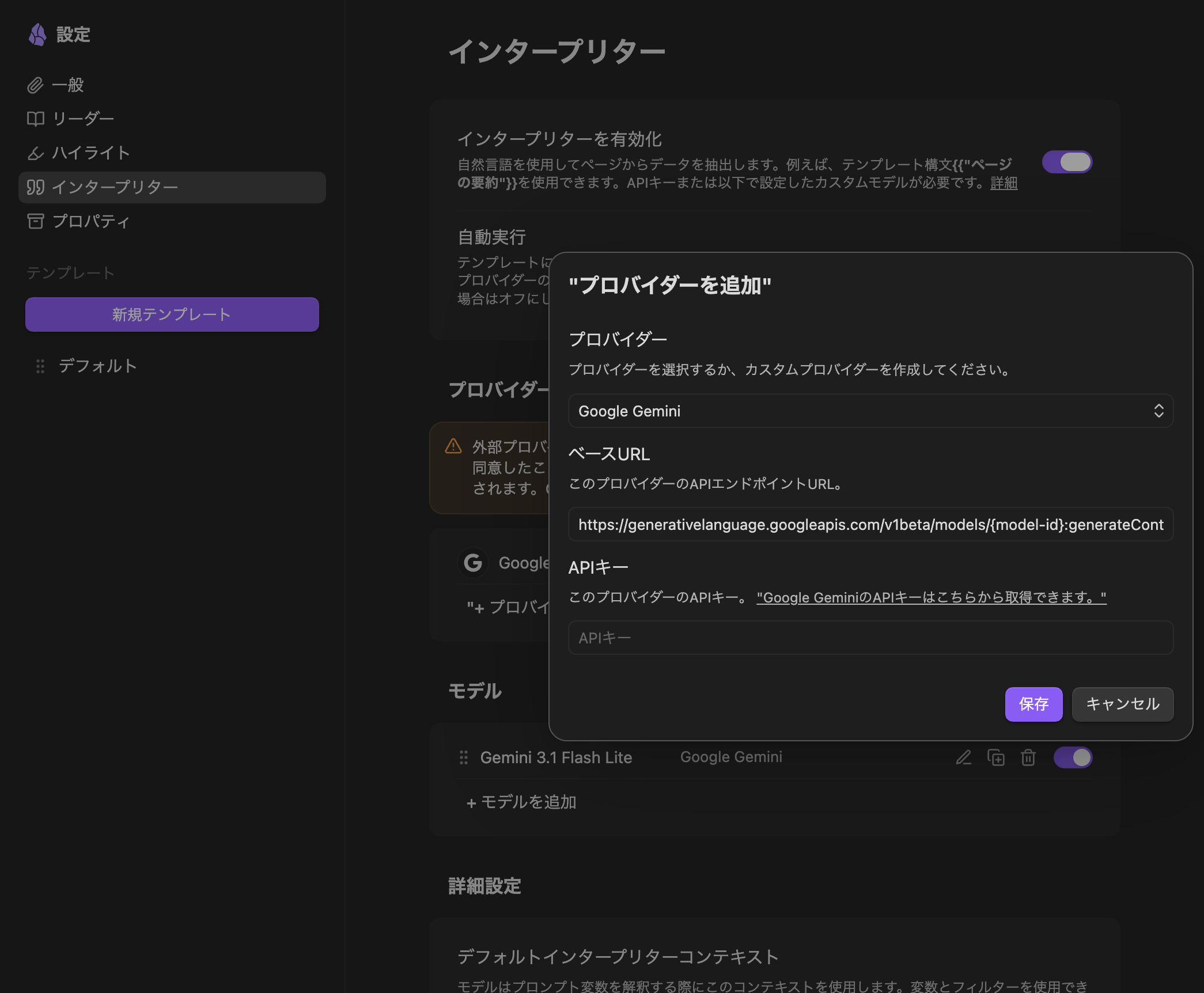
Task: Click キャンセル to dismiss the dialog
Action: click(x=1122, y=704)
